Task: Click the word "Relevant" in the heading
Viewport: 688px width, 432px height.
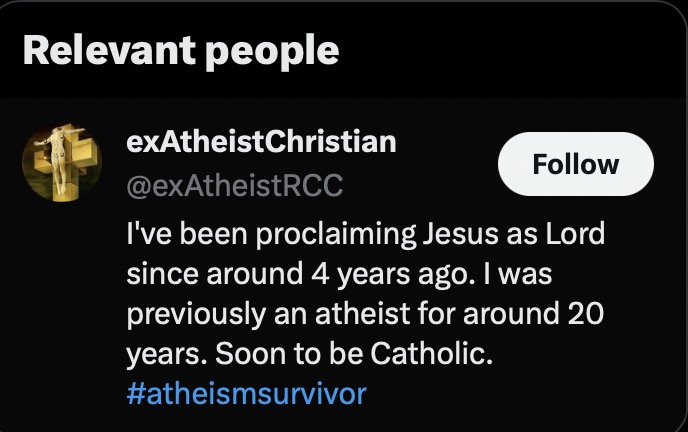Action: pos(109,50)
